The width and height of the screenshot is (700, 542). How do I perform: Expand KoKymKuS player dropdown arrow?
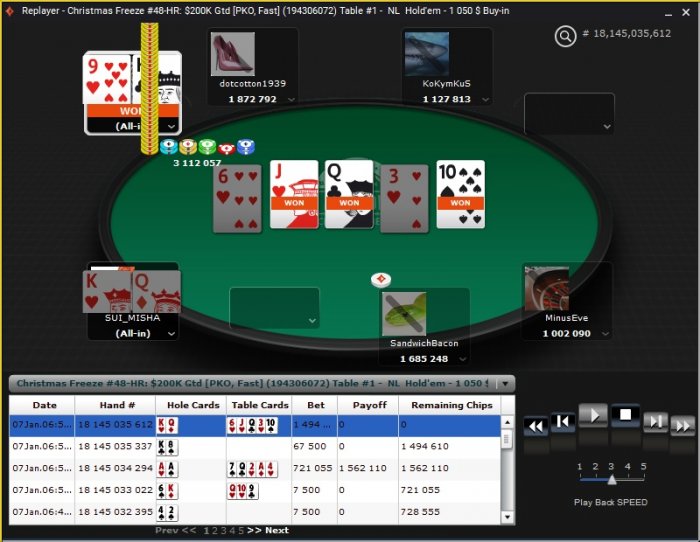485,100
